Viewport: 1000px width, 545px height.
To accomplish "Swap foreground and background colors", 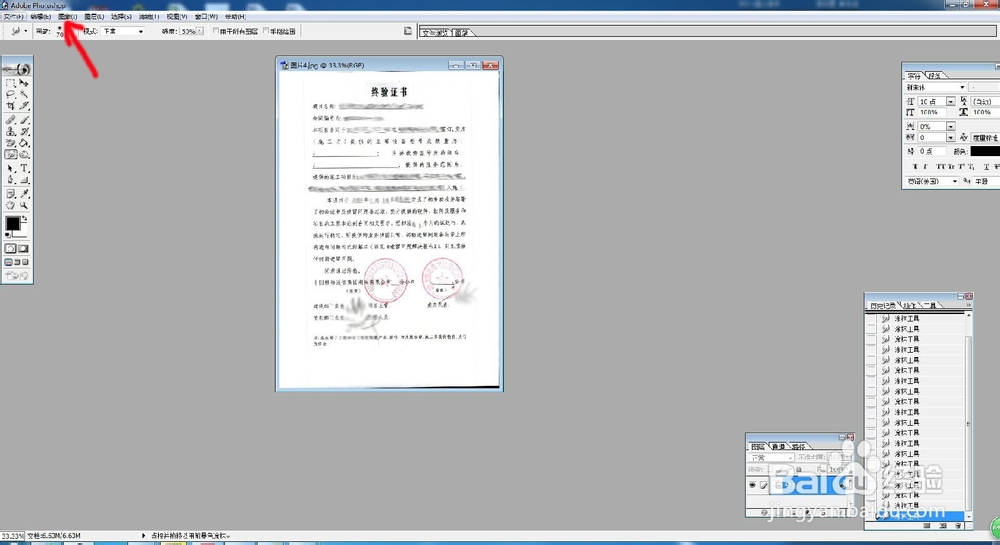I will point(25,219).
